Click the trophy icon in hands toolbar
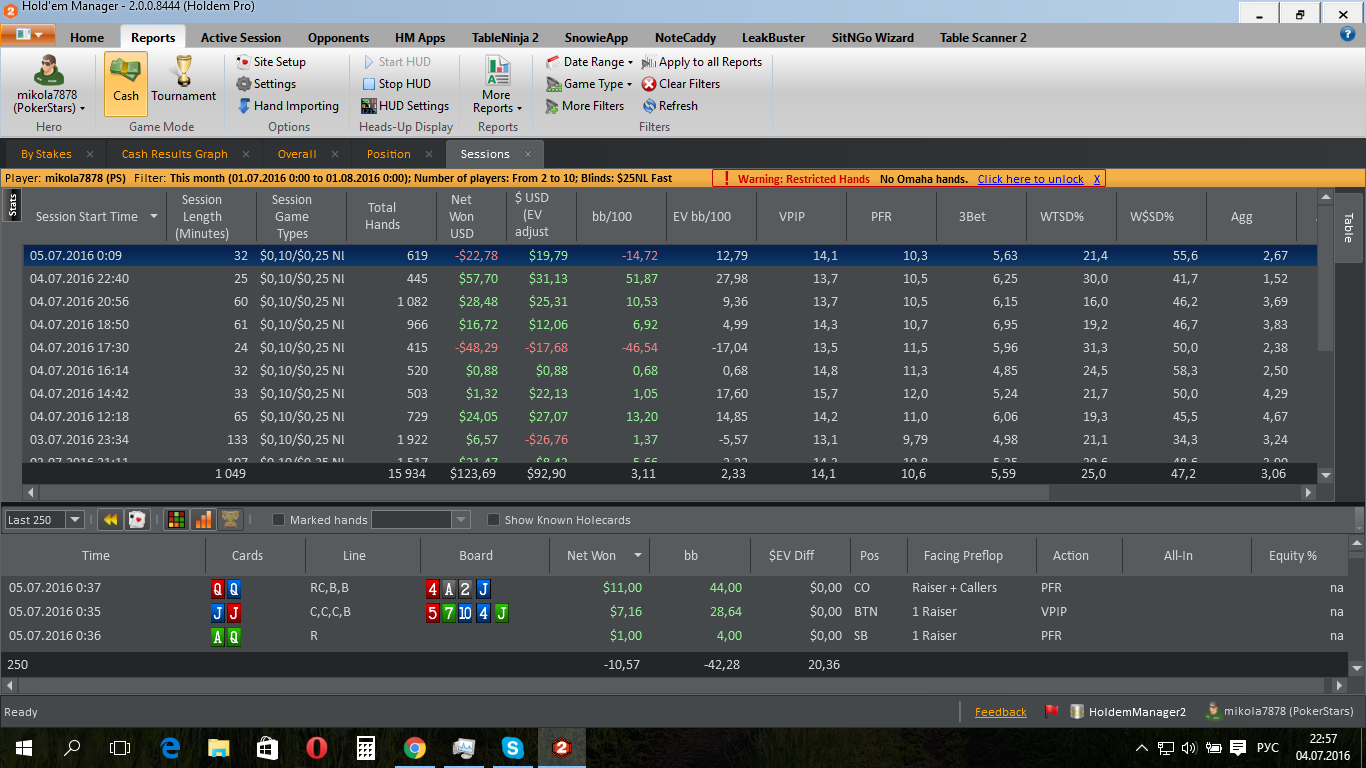 click(x=230, y=520)
